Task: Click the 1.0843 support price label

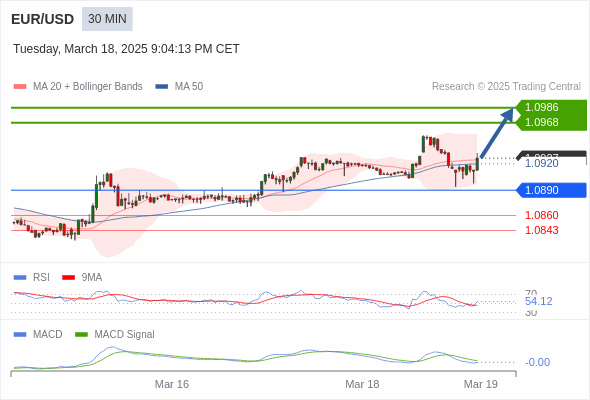Action: pyautogui.click(x=541, y=230)
